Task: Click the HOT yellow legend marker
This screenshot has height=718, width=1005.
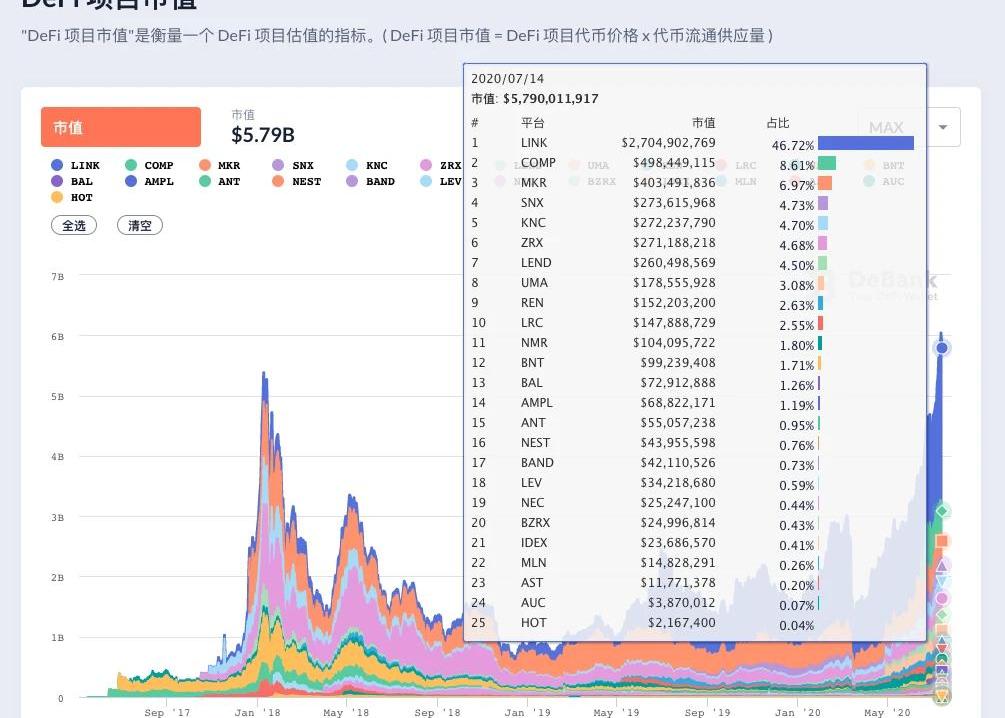Action: [x=57, y=198]
